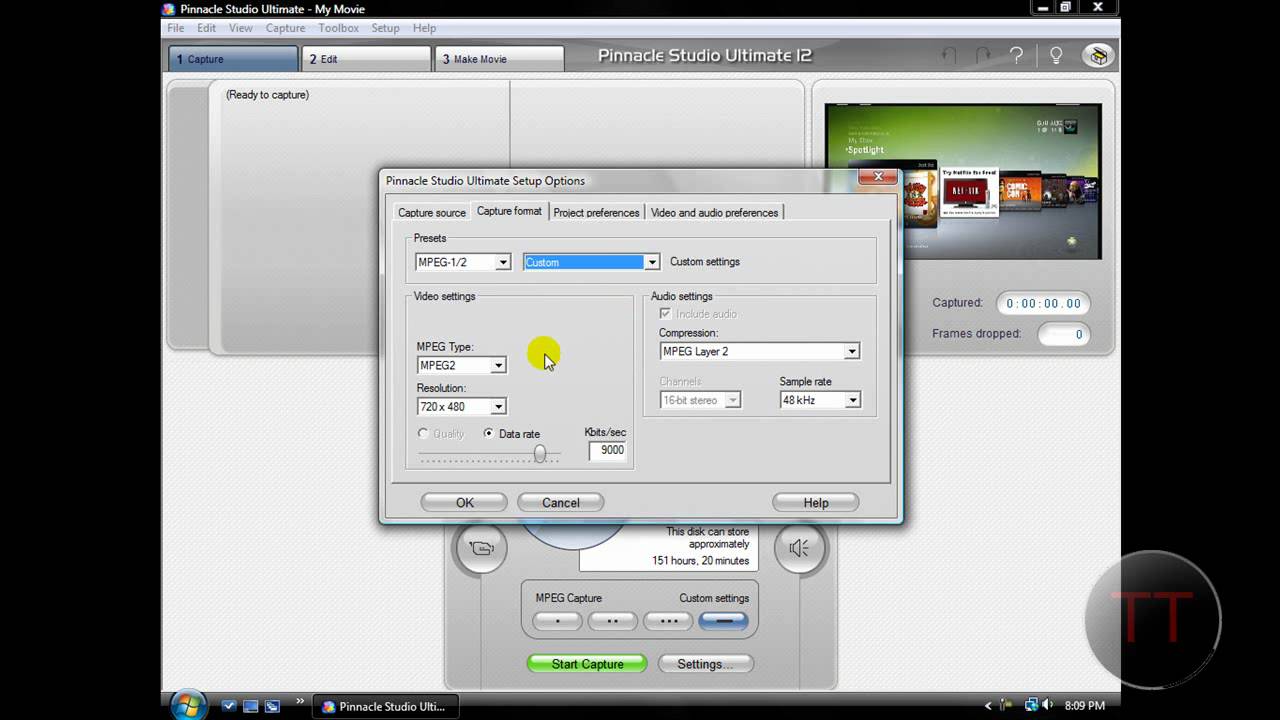Click the redo arrow icon in header

coord(983,56)
